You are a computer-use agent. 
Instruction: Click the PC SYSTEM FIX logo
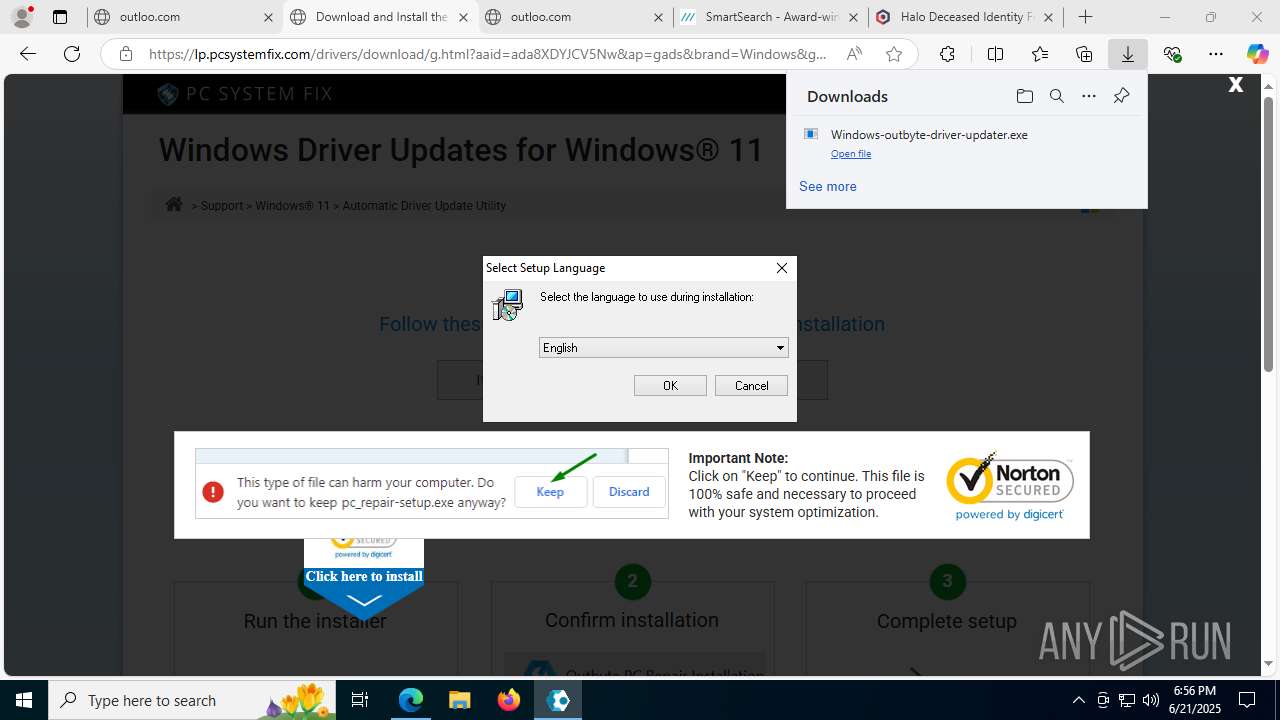point(245,94)
